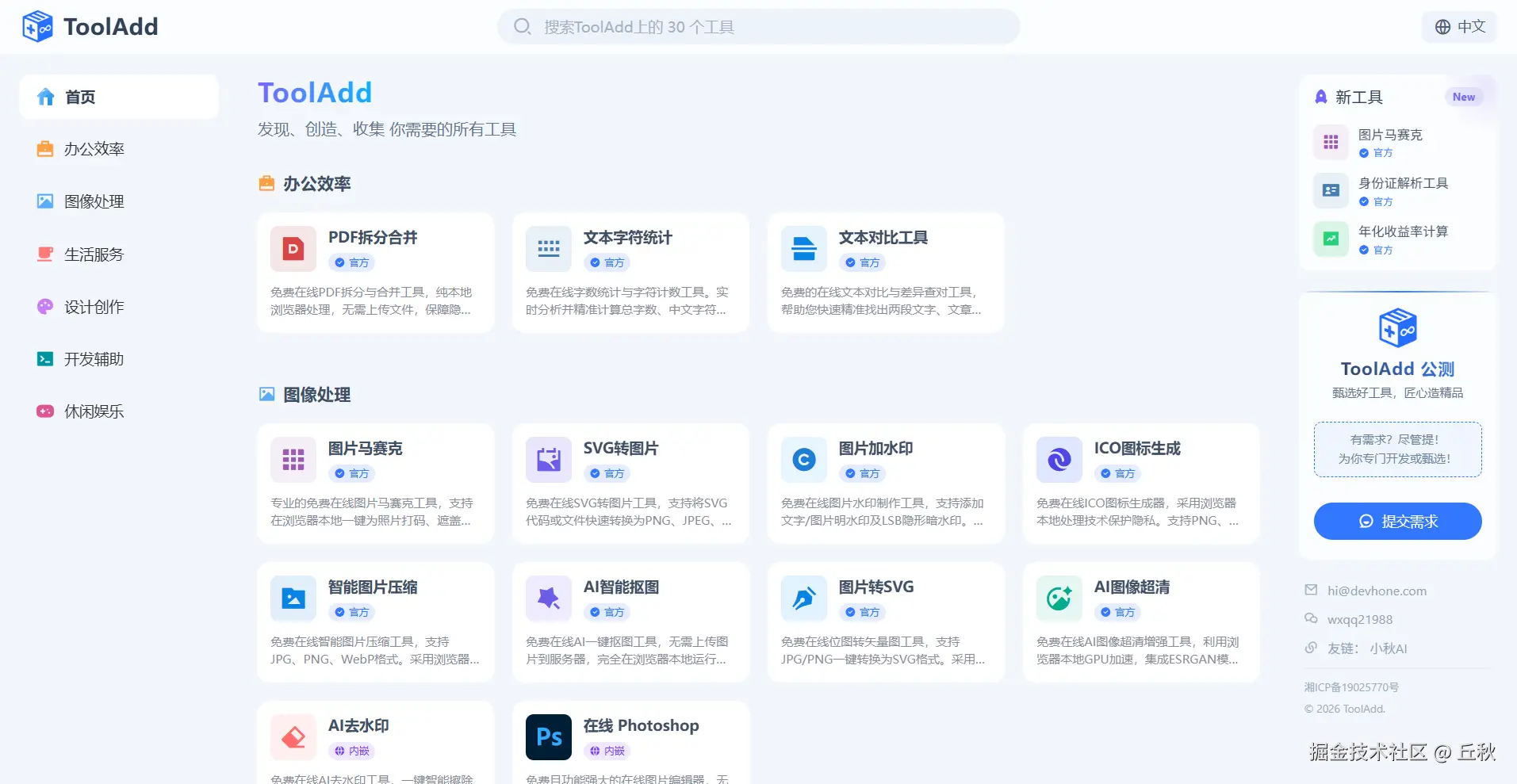
Task: Open 年化收益率计算 from the 新工具 list
Action: pos(1404,231)
